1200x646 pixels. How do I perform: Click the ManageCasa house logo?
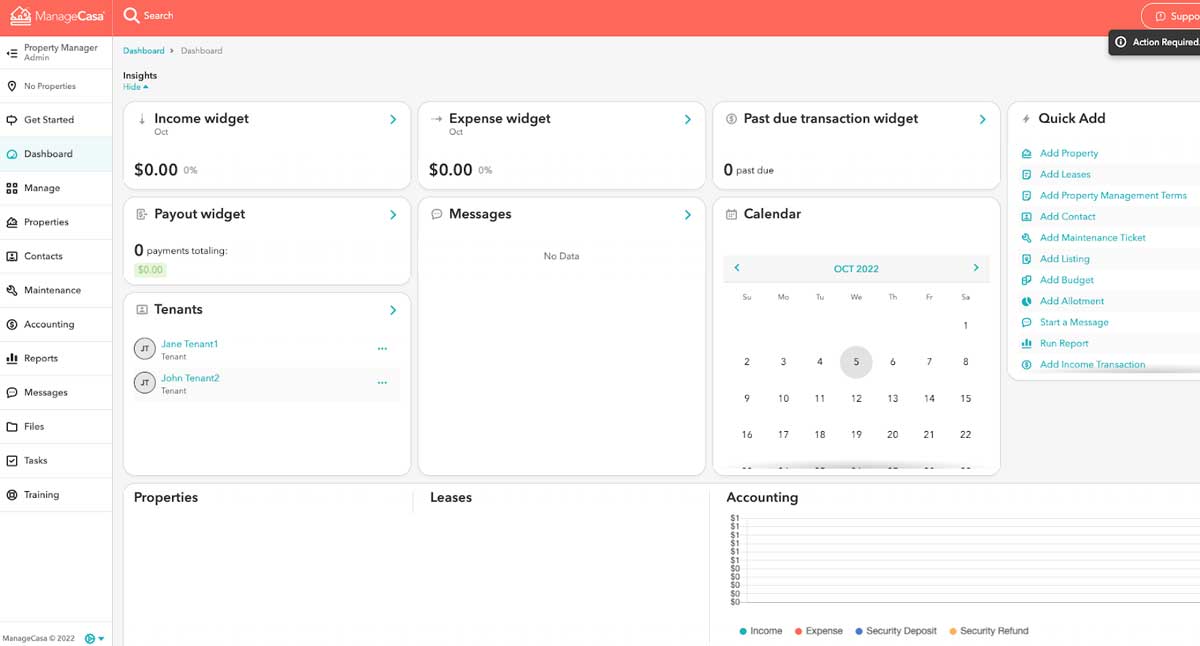(x=21, y=15)
